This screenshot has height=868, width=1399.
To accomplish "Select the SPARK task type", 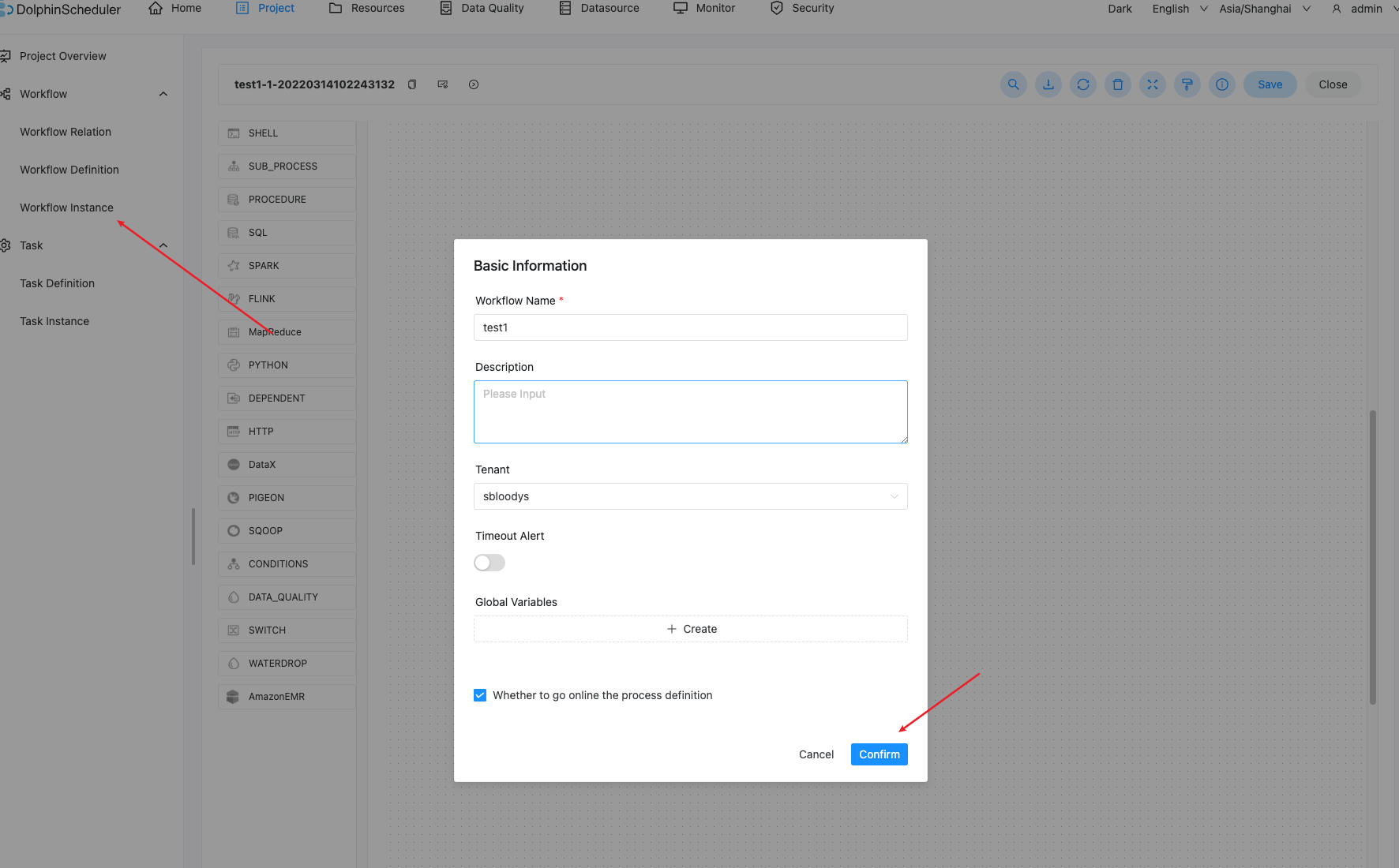I will point(287,266).
